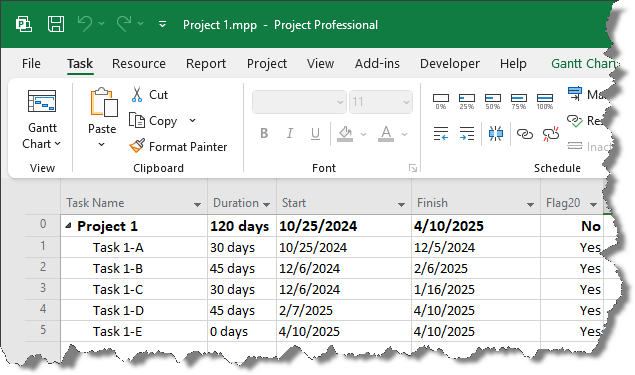Apply the font color button

point(386,134)
